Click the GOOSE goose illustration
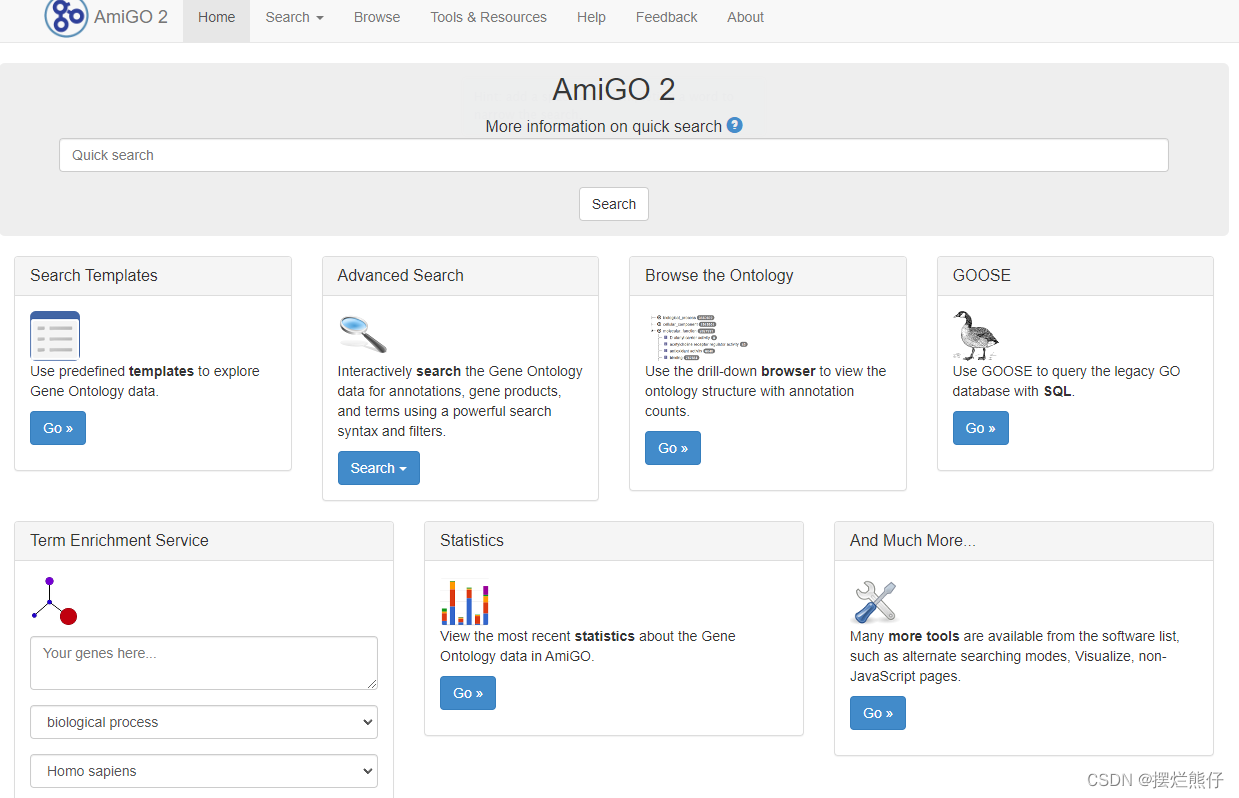 tap(976, 335)
